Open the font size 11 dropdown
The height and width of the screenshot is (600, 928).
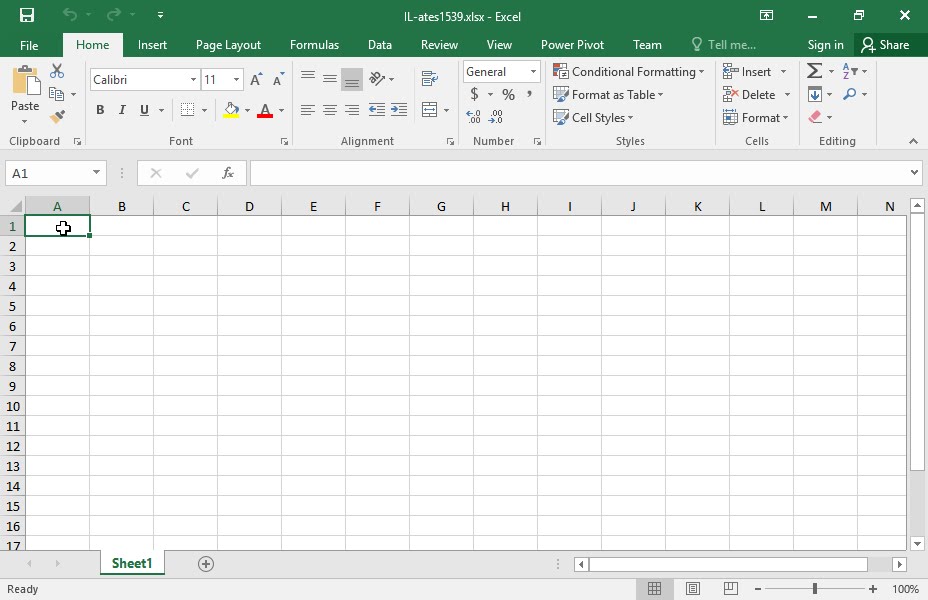pos(236,79)
